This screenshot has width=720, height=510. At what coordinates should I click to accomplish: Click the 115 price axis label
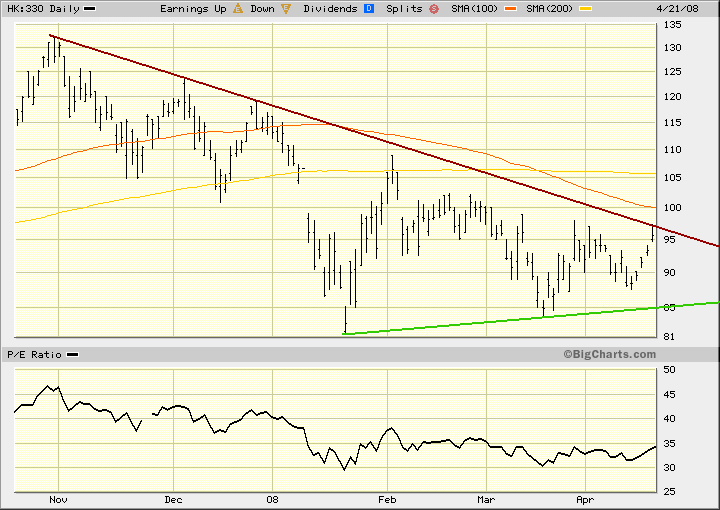coord(673,123)
